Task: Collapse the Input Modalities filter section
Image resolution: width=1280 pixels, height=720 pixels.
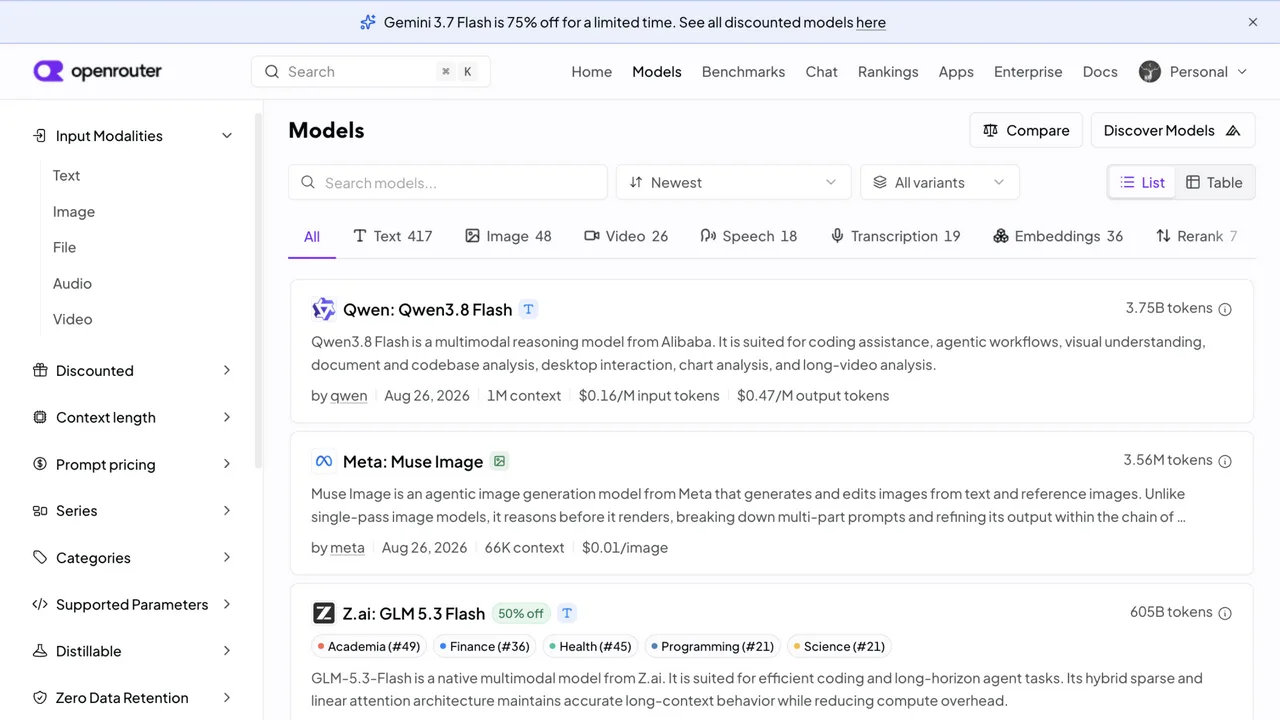Action: click(132, 136)
